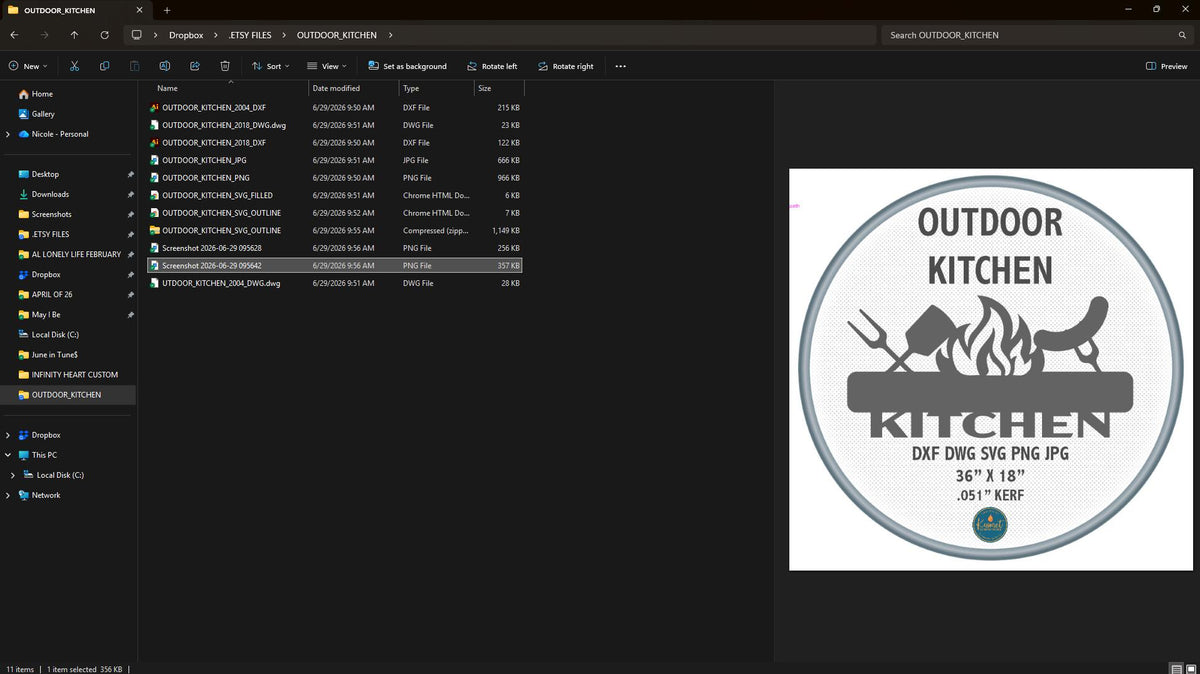Click the Rotate left button

[491, 66]
